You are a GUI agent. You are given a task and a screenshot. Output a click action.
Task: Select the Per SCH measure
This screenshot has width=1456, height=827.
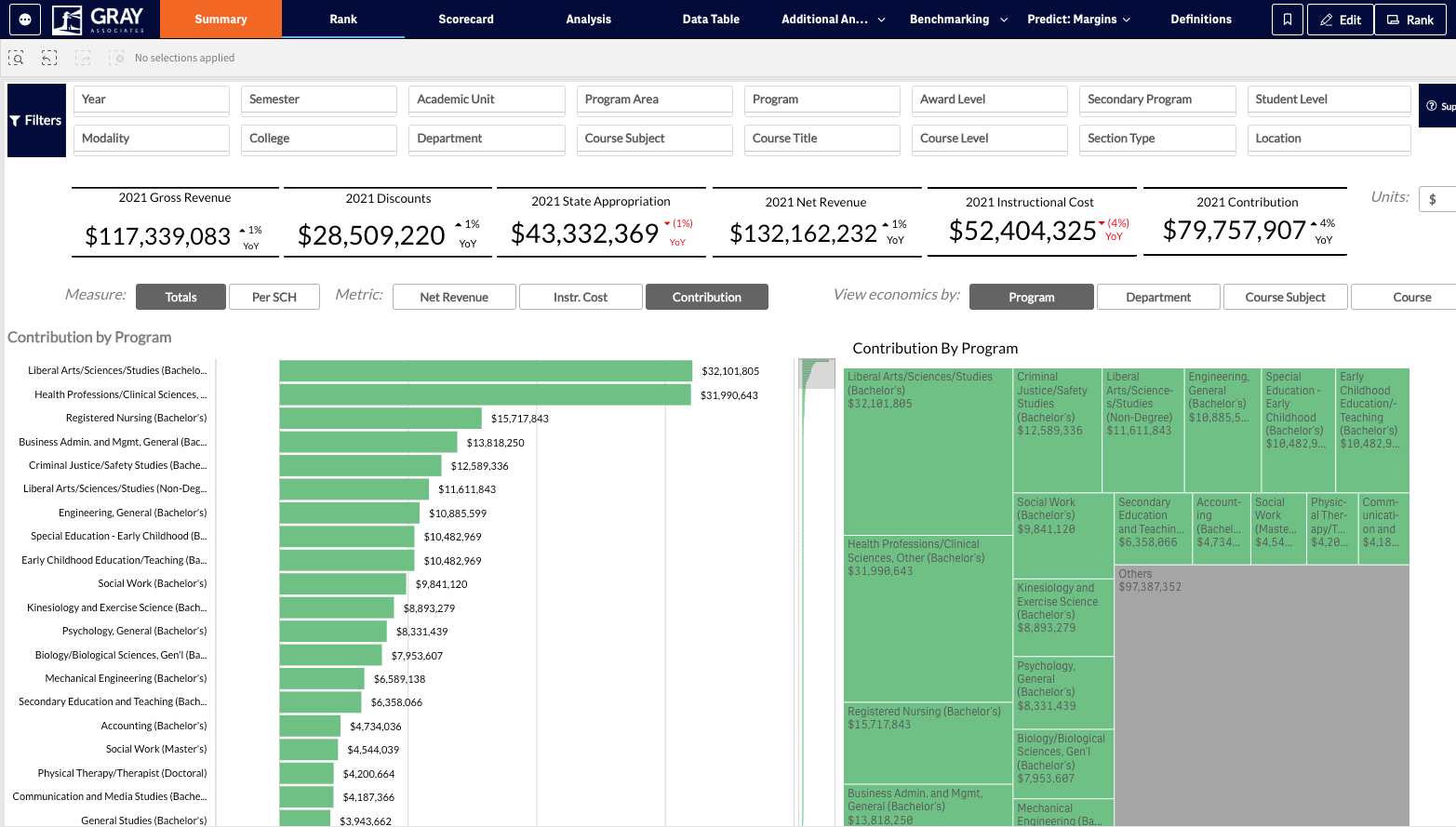(x=274, y=297)
